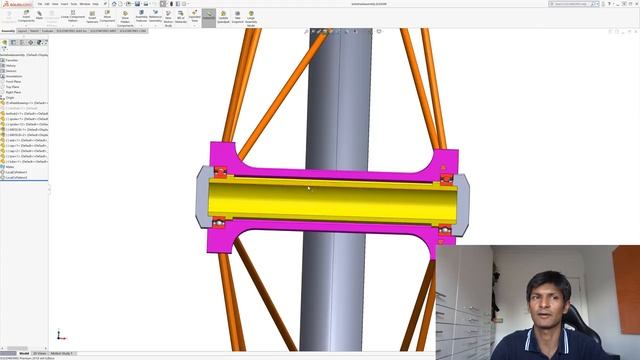This screenshot has width=640, height=360.
Task: Open the DimXpertManager tab icon
Action: click(x=31, y=42)
